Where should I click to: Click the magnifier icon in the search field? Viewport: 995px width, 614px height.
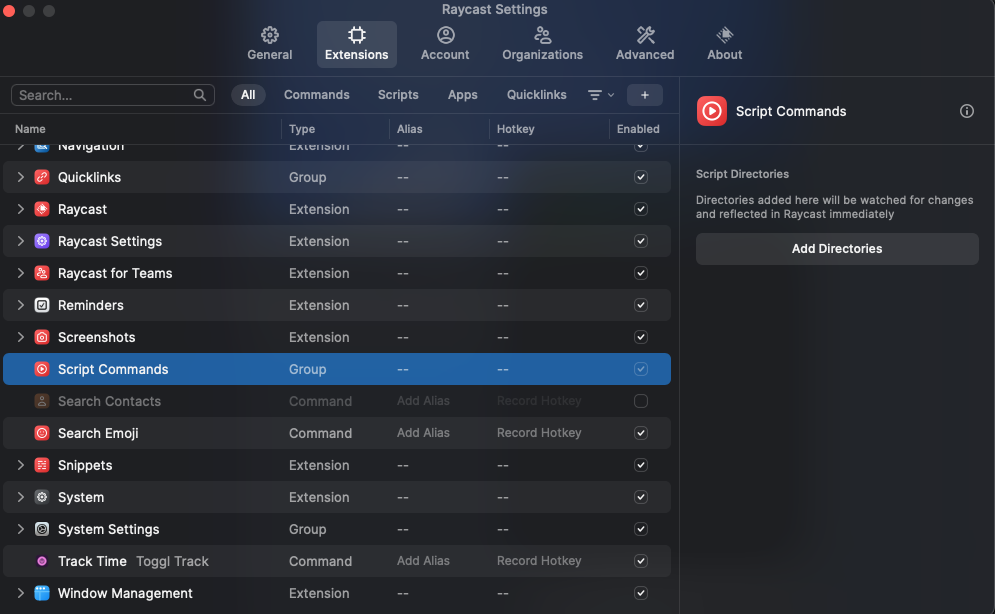click(x=200, y=94)
